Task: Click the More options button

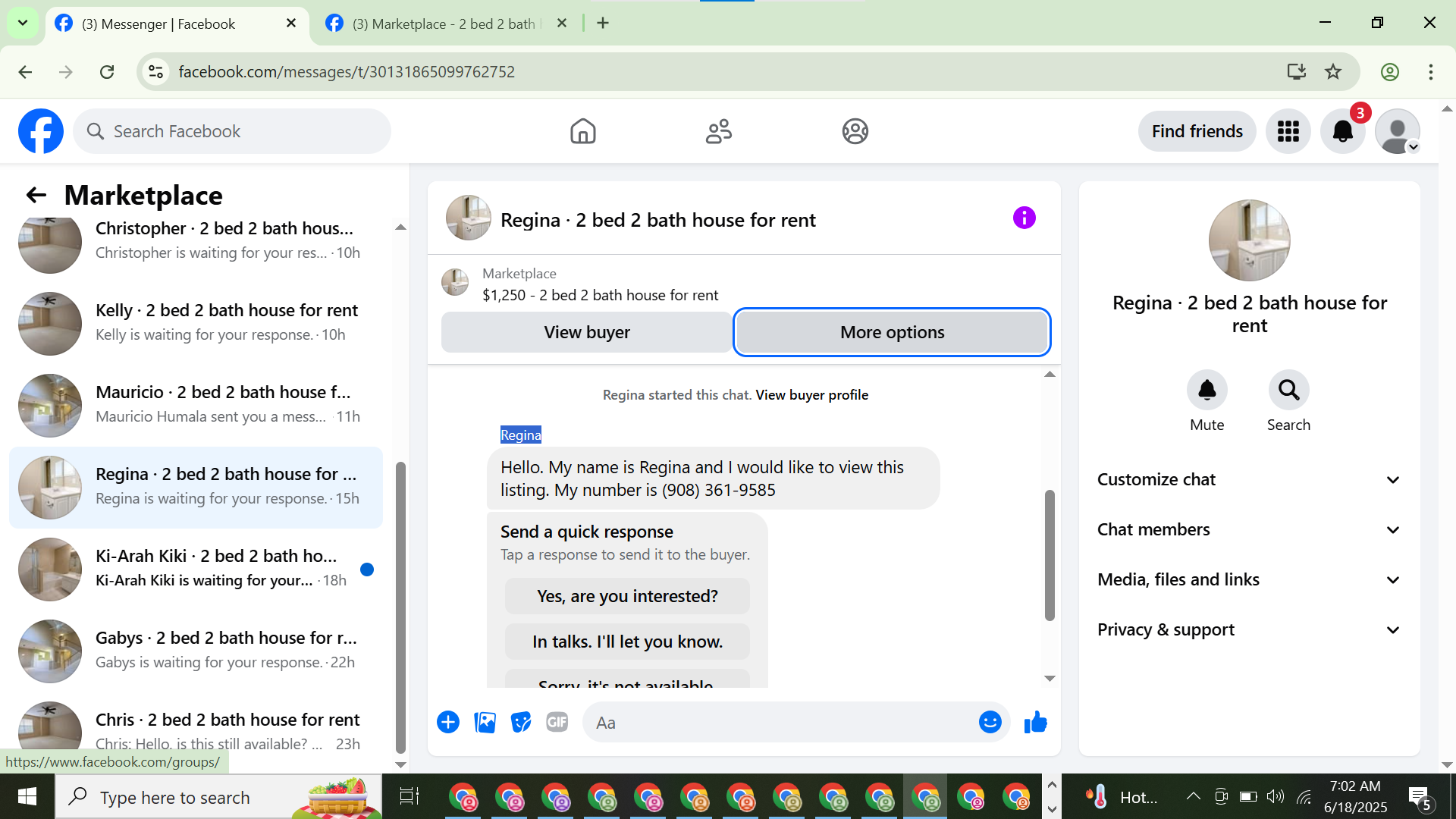Action: (892, 332)
